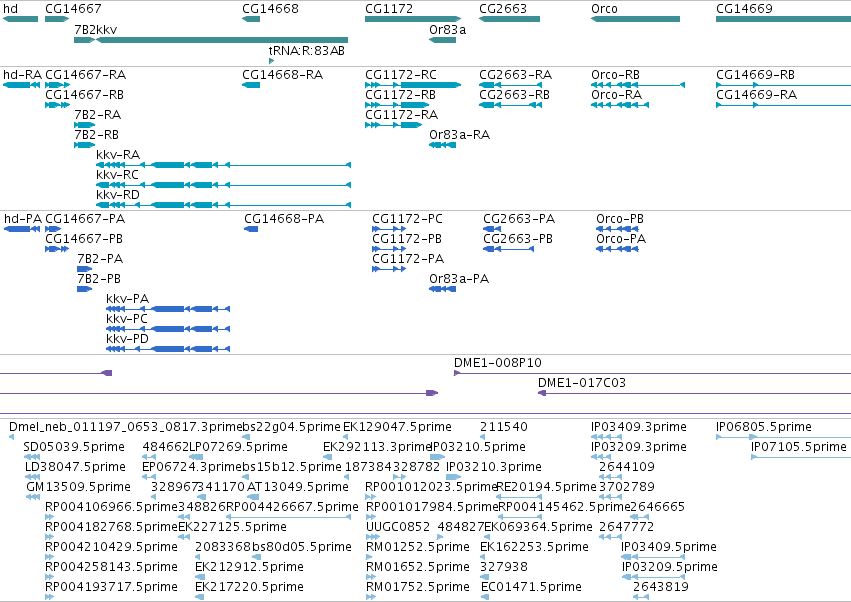Screen dimensions: 851x602
Task: Select the CG14667-RB transcript label
Action: point(85,94)
